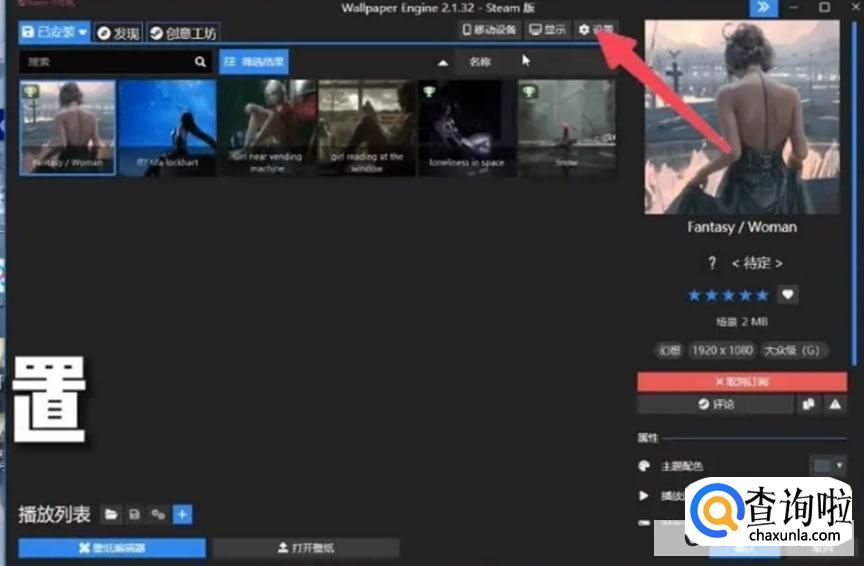Select the loneliness in space thumbnail
The height and width of the screenshot is (566, 864).
pos(467,127)
